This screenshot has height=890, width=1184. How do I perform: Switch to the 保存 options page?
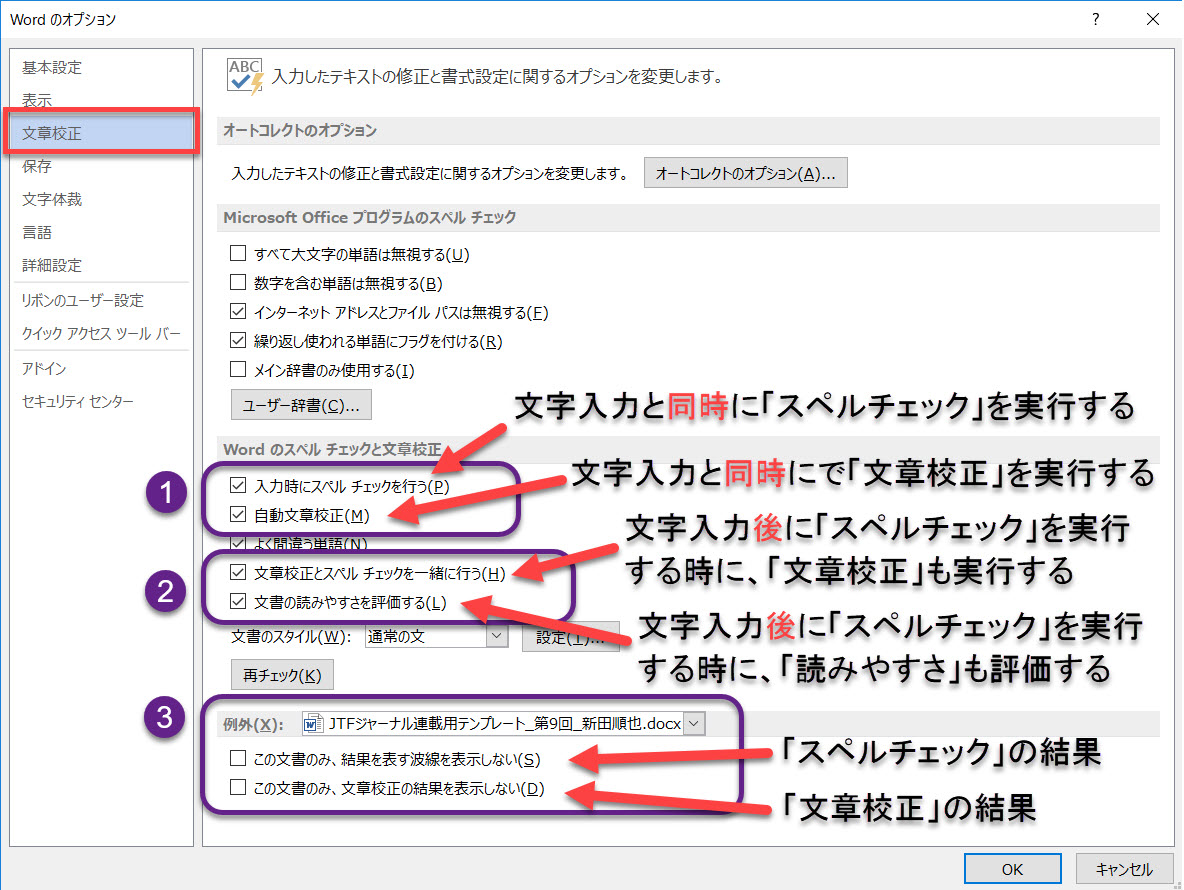pos(37,166)
